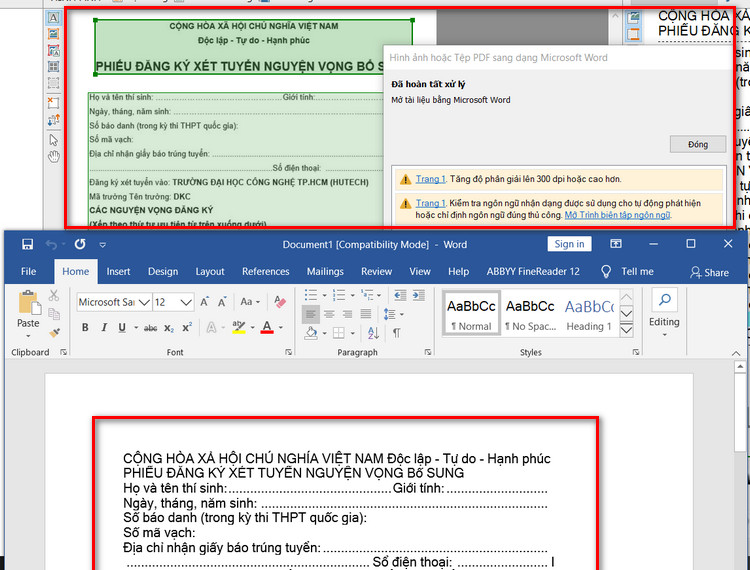Choose the table area tool in FineReader toolbar
The width and height of the screenshot is (750, 570).
click(x=54, y=66)
